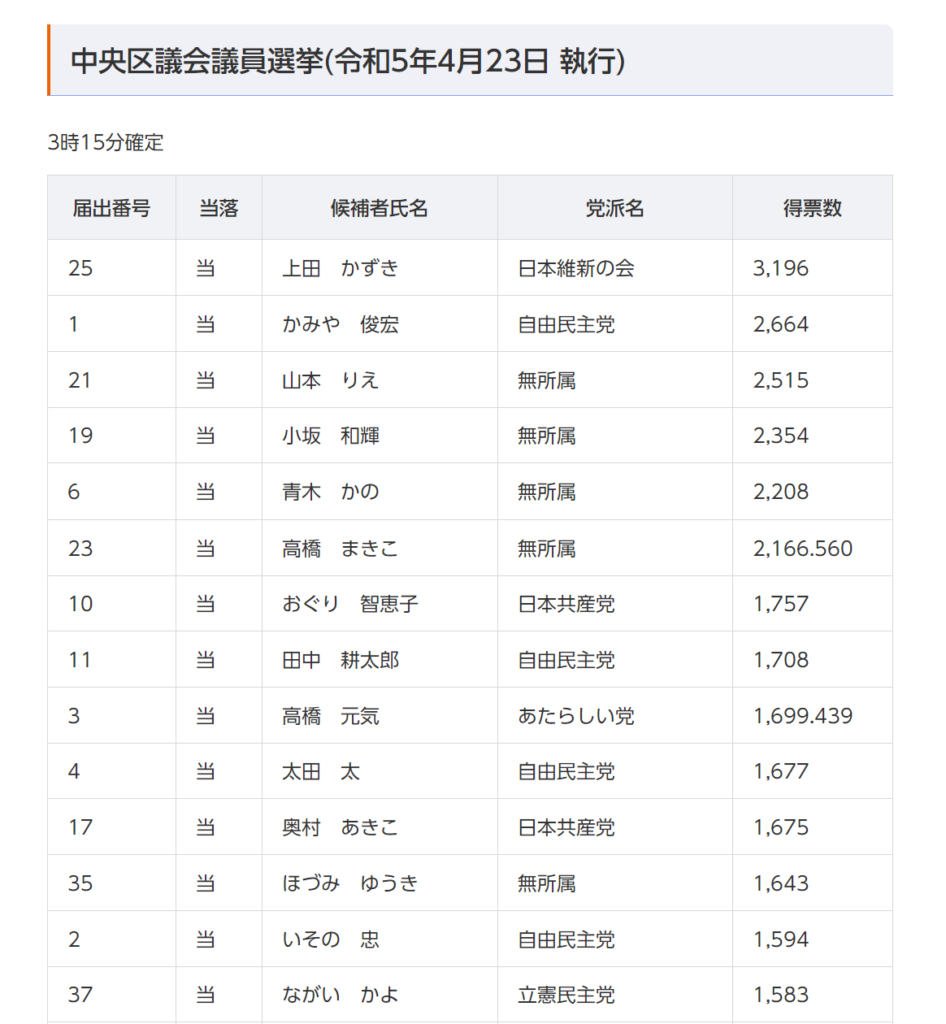Click 日本共産党 in おぐり 智恵子 row
This screenshot has height=1024, width=946.
click(566, 604)
